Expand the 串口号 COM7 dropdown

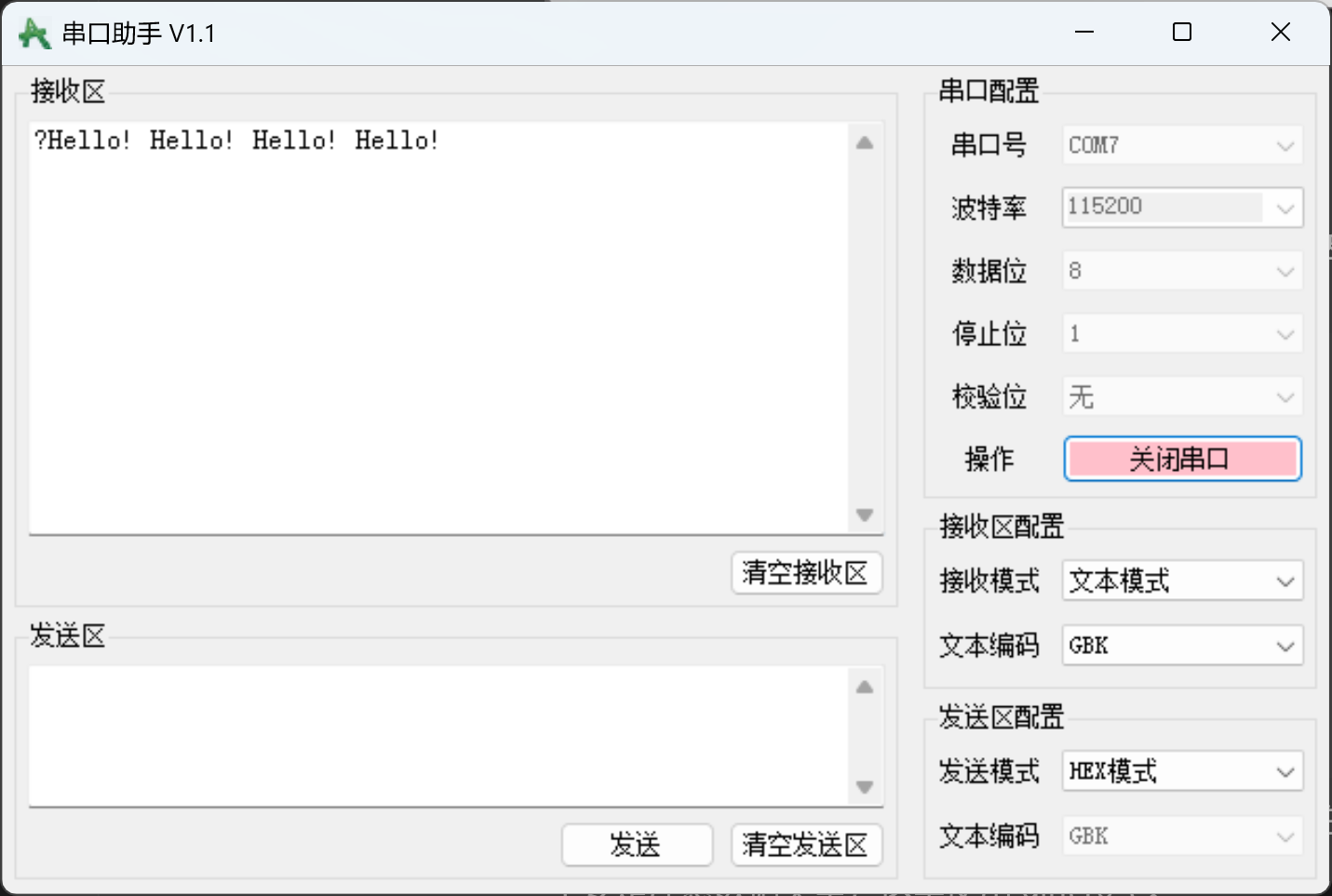tap(1182, 145)
